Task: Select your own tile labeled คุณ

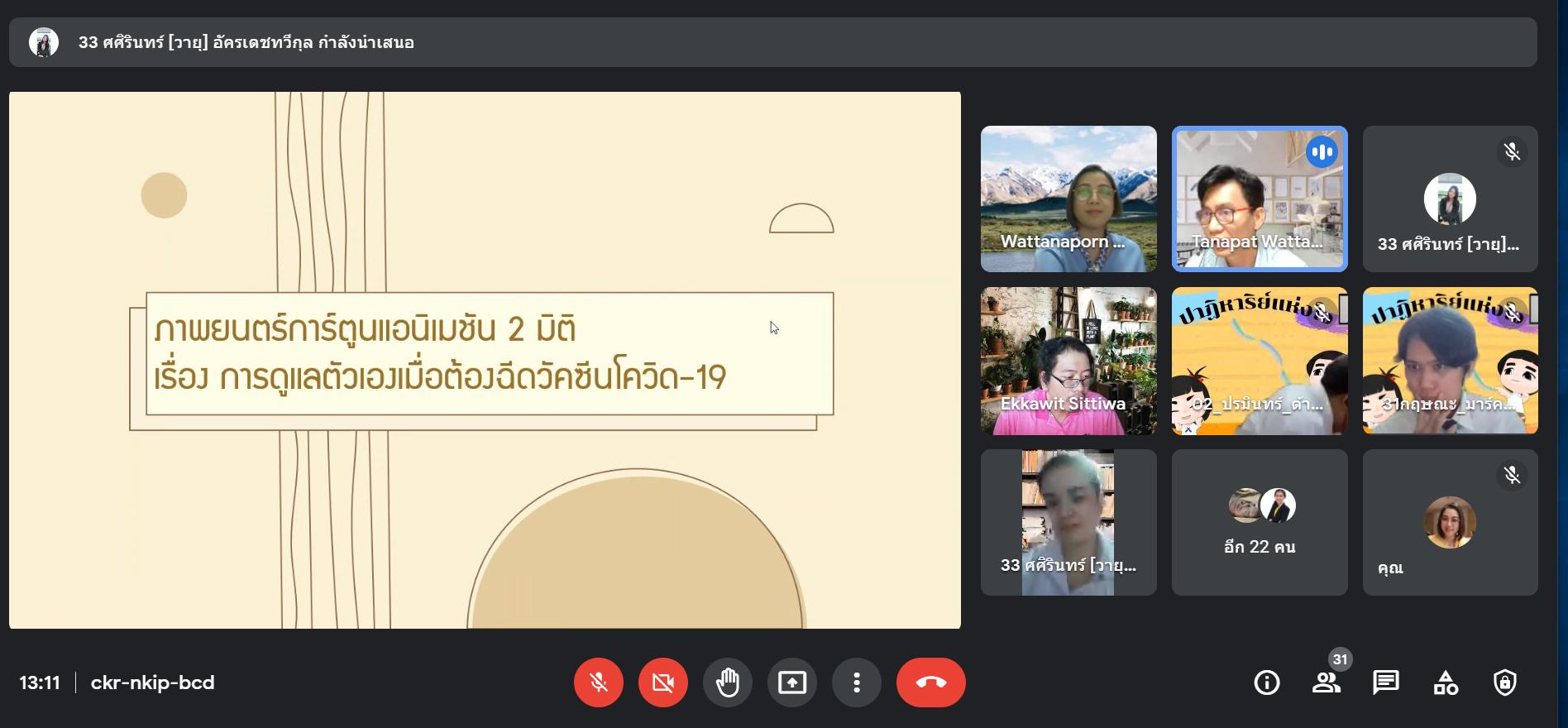Action: [1451, 522]
